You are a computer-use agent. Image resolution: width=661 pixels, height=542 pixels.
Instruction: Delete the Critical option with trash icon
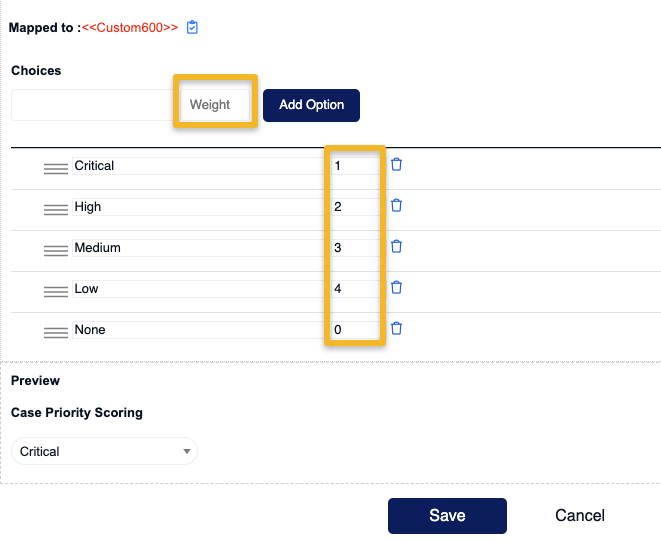click(396, 164)
